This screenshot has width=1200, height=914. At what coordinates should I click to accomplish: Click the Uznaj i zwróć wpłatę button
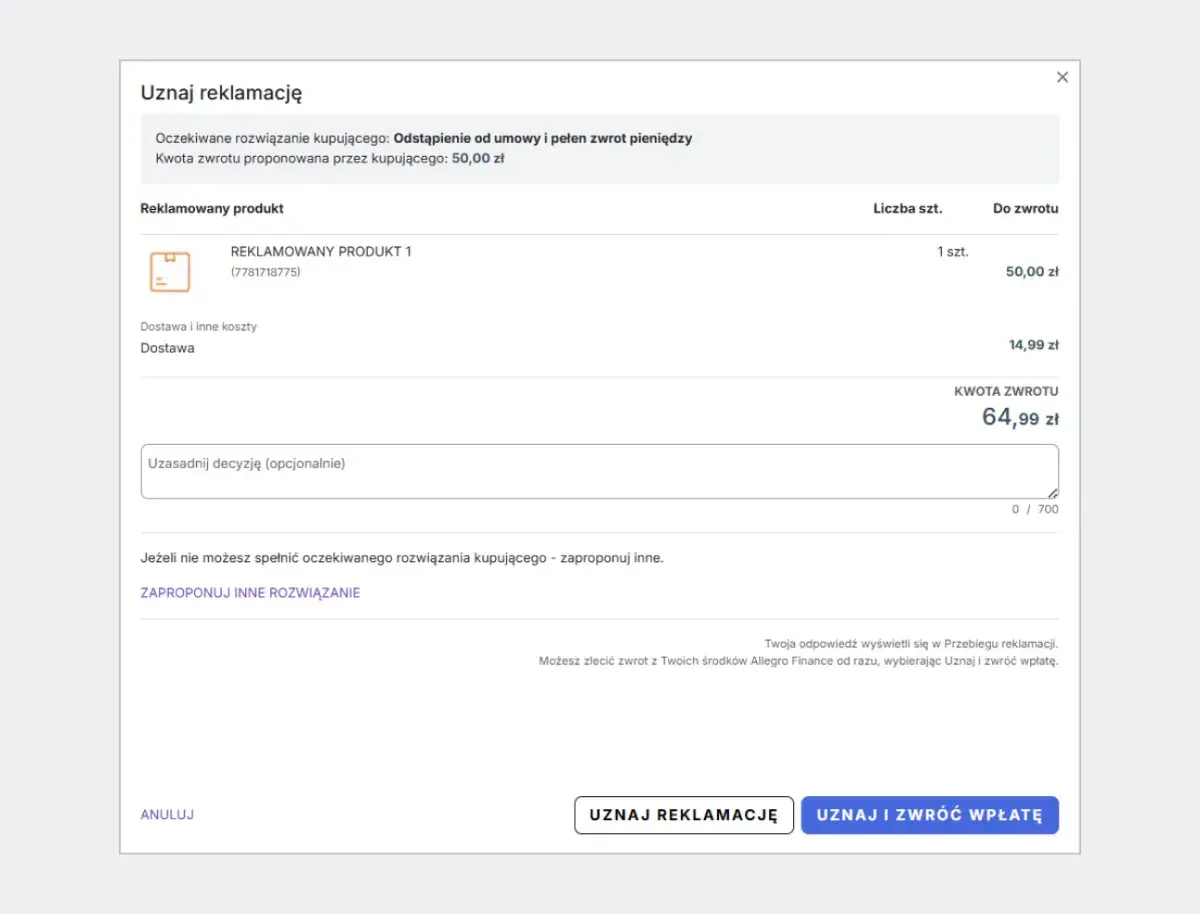tap(930, 815)
